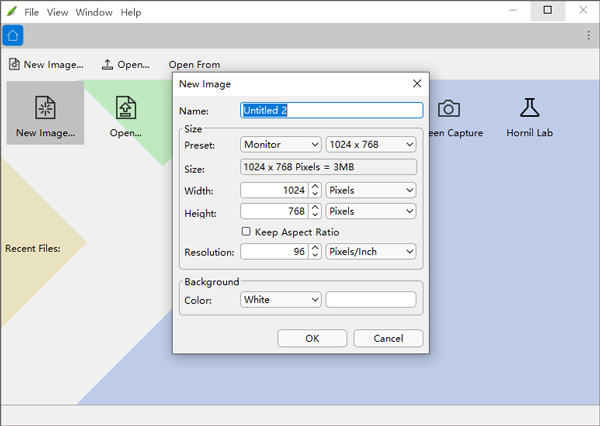Close the New Image dialog

417,84
